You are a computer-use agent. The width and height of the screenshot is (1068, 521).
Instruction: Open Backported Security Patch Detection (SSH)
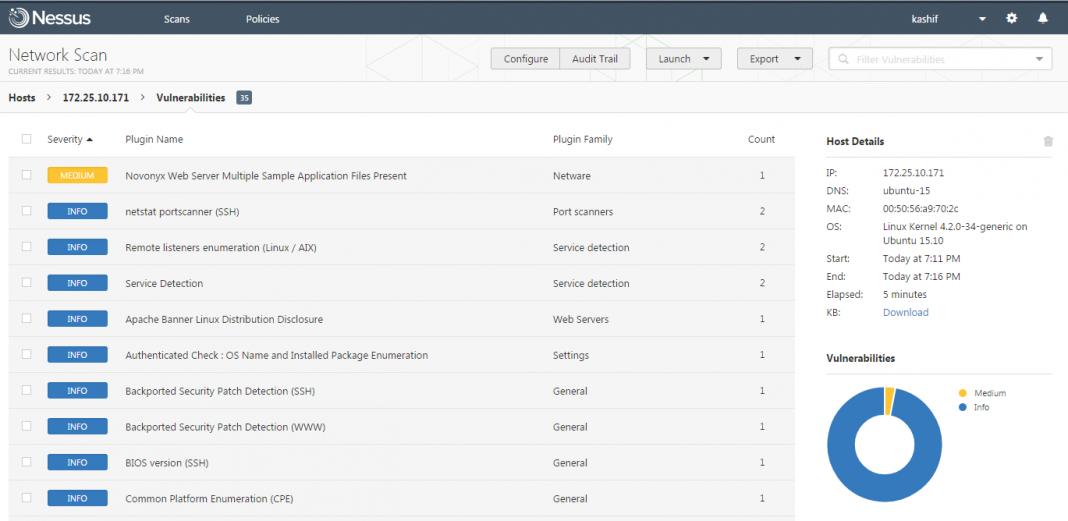[x=220, y=392]
